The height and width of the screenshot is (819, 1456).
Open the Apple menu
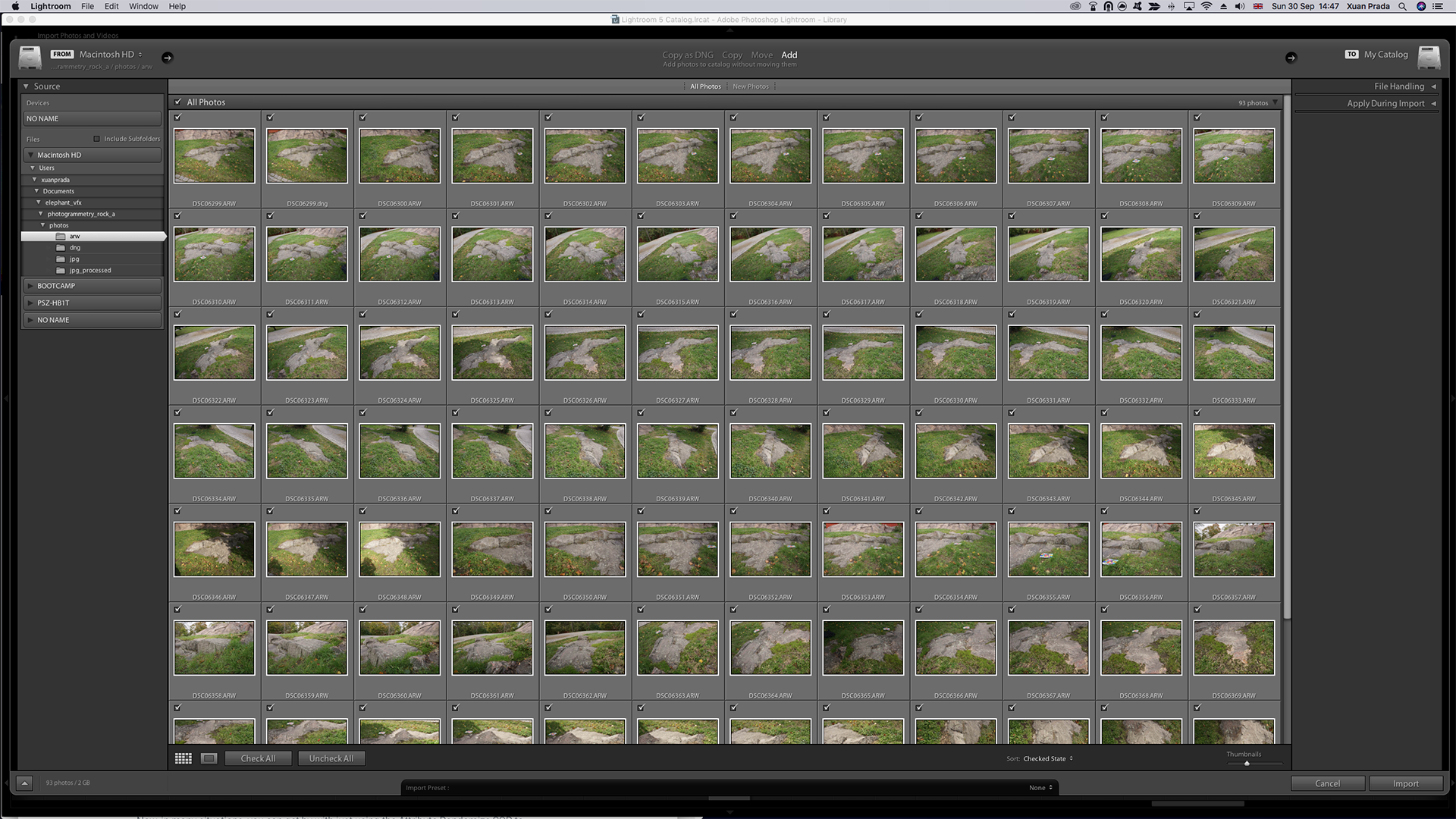click(x=16, y=6)
